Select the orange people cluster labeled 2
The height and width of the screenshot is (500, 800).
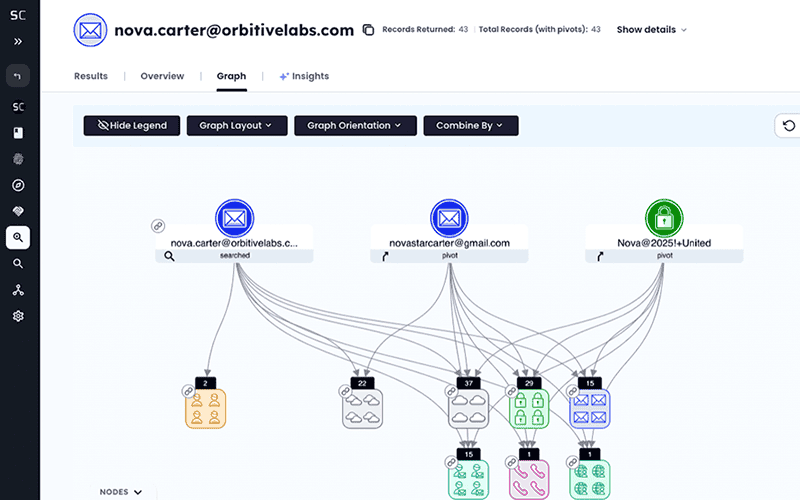(206, 409)
